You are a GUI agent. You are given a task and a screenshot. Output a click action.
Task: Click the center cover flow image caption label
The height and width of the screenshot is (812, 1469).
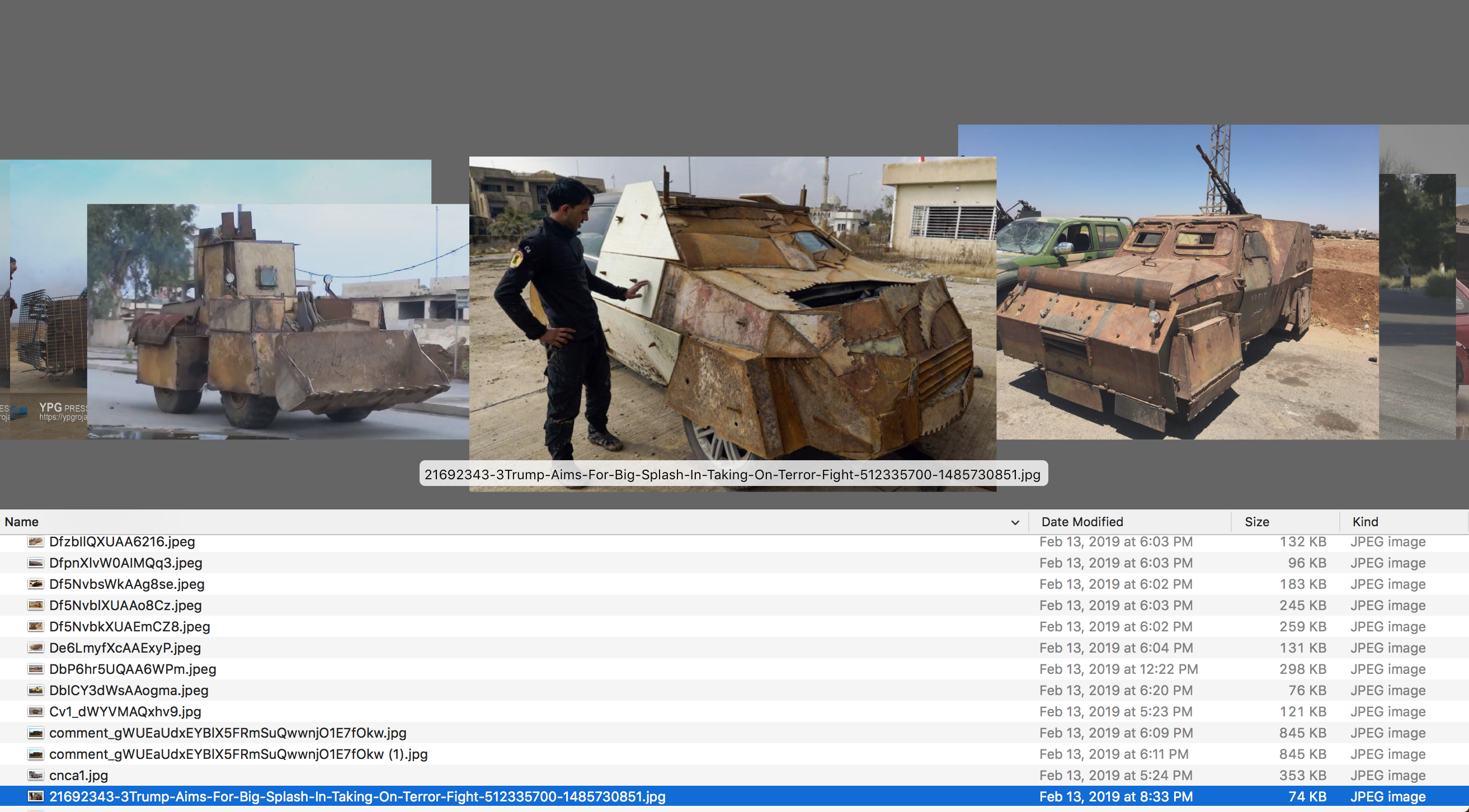(732, 474)
